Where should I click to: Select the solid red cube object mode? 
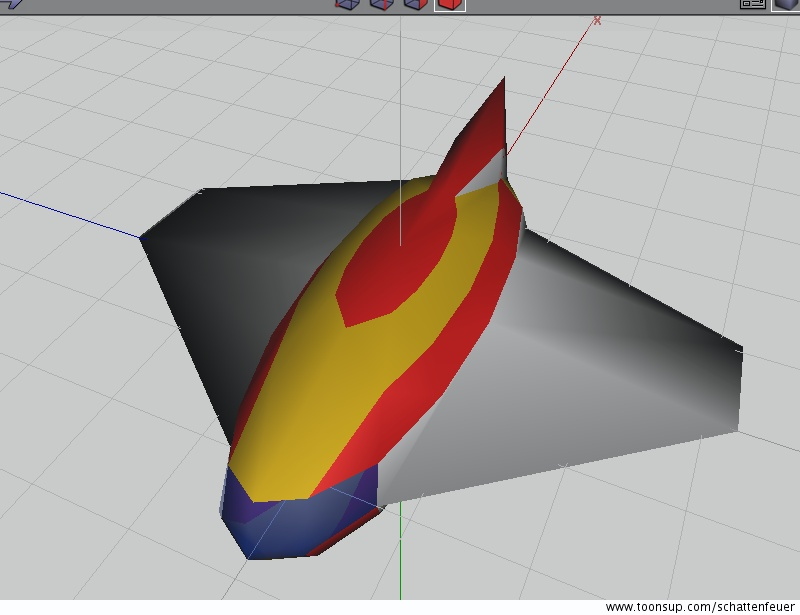pyautogui.click(x=449, y=5)
